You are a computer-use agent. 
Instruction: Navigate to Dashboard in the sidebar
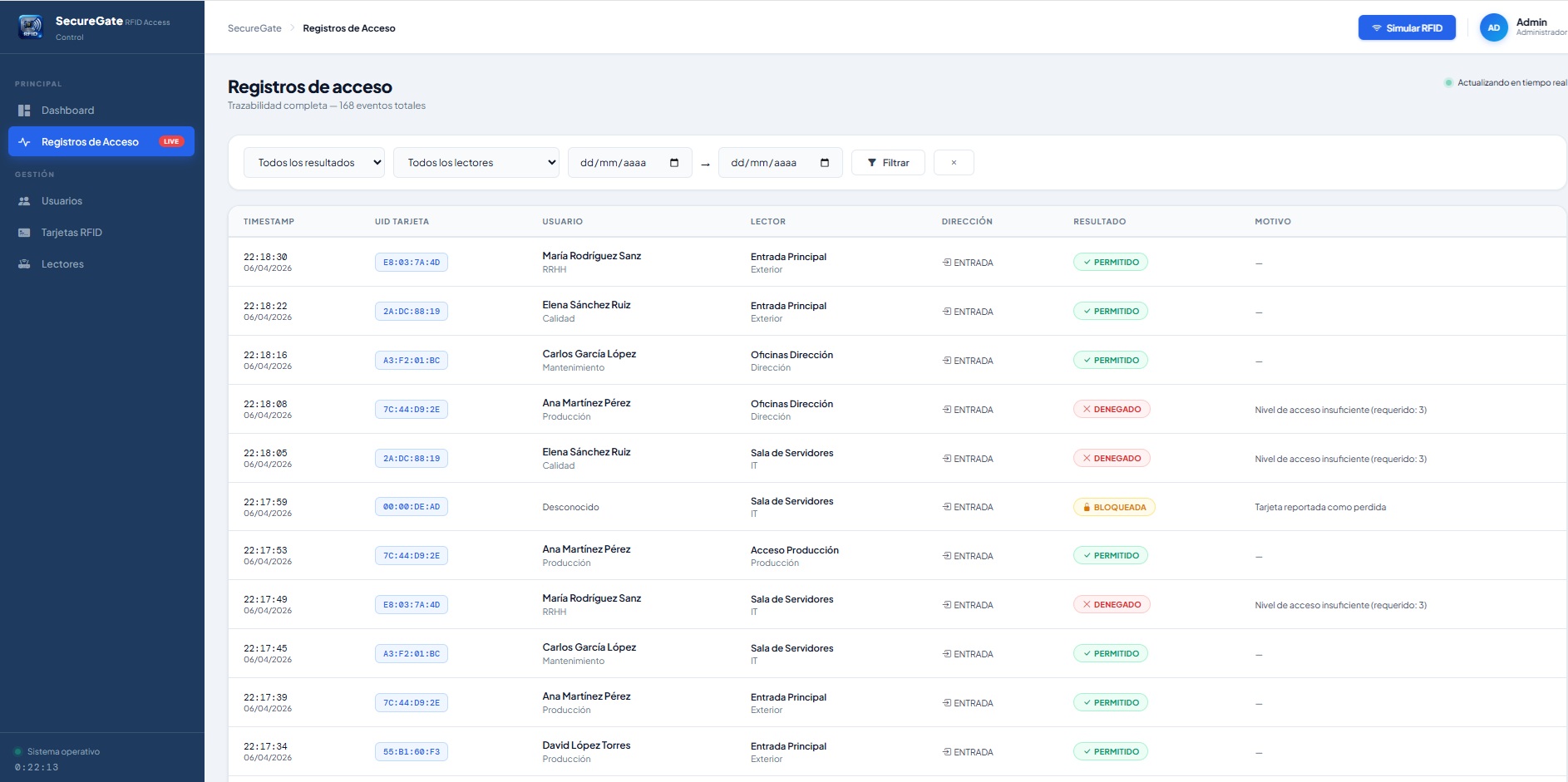coord(67,110)
